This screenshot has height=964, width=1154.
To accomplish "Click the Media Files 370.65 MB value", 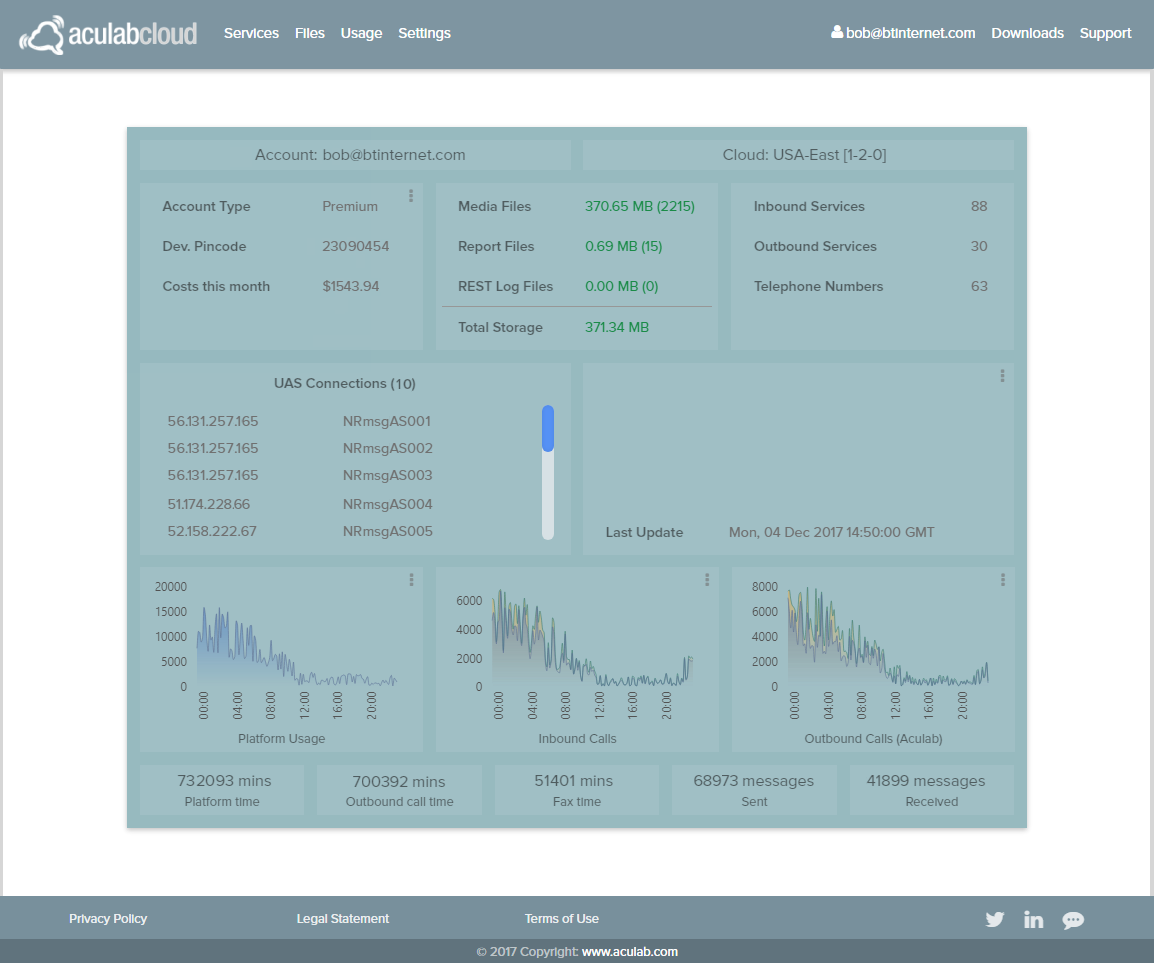I will click(640, 206).
